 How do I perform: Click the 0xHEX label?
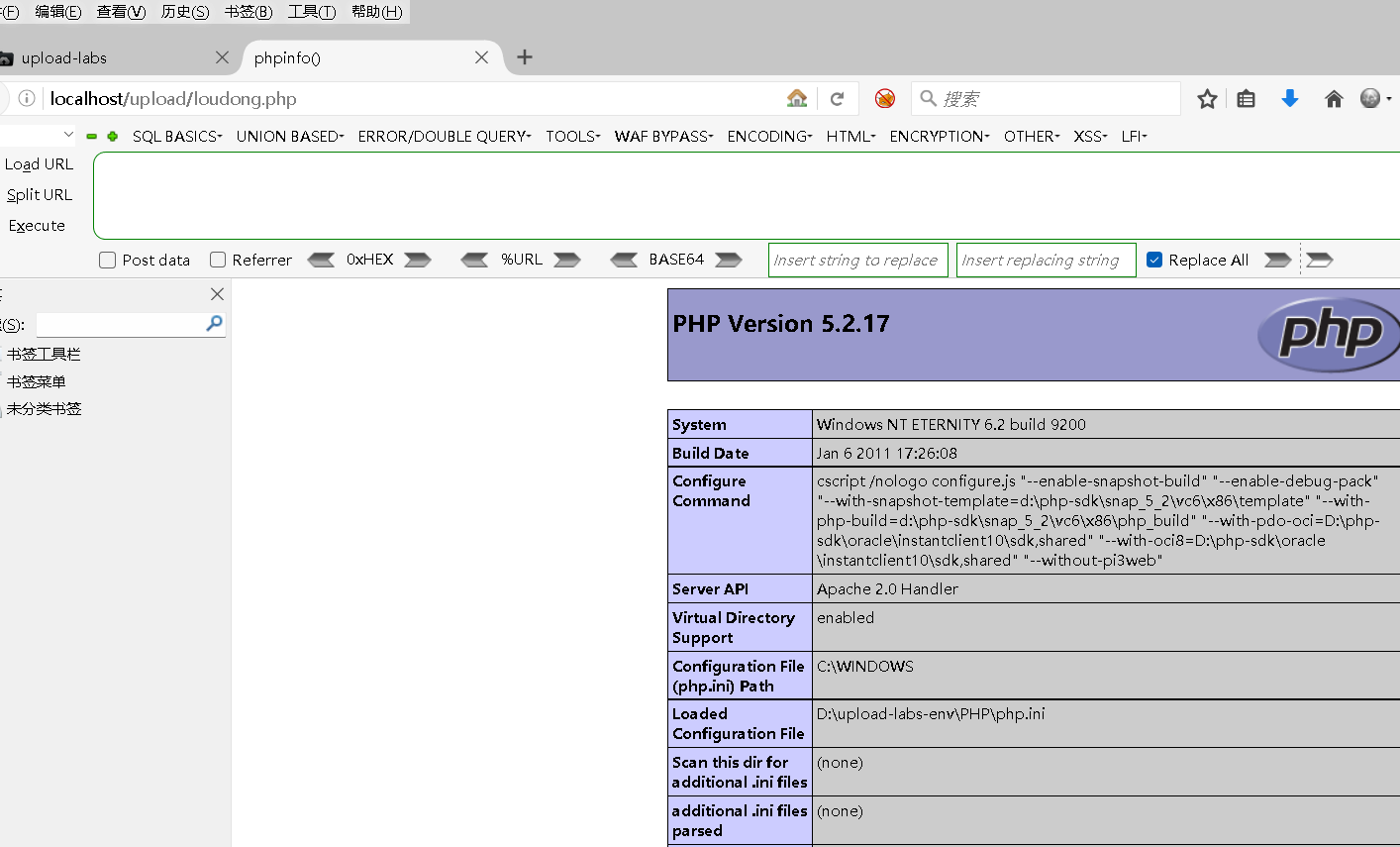coord(369,260)
